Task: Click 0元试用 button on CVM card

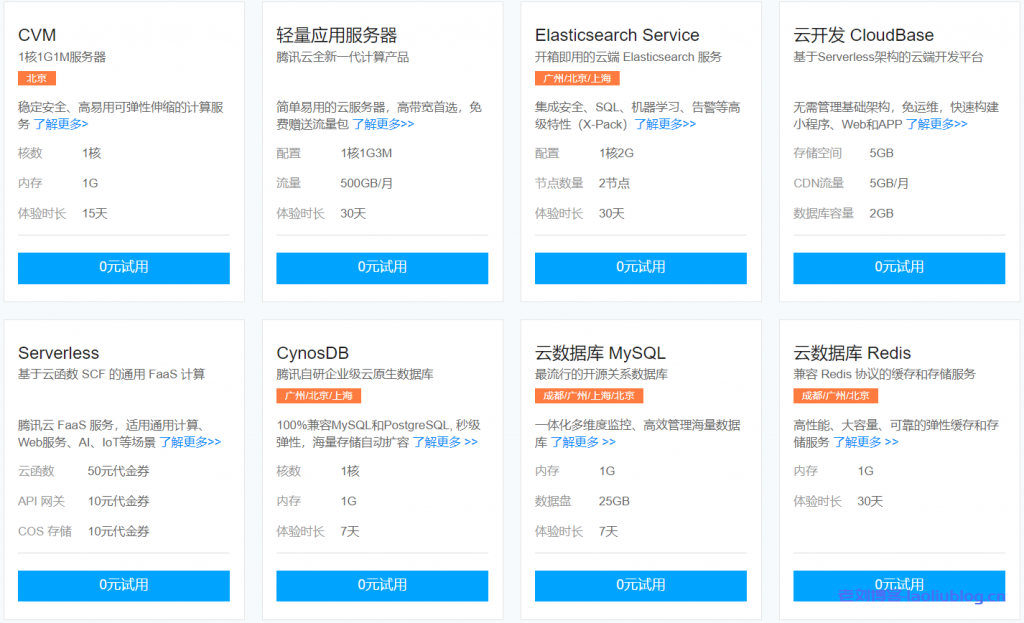Action: coord(123,268)
